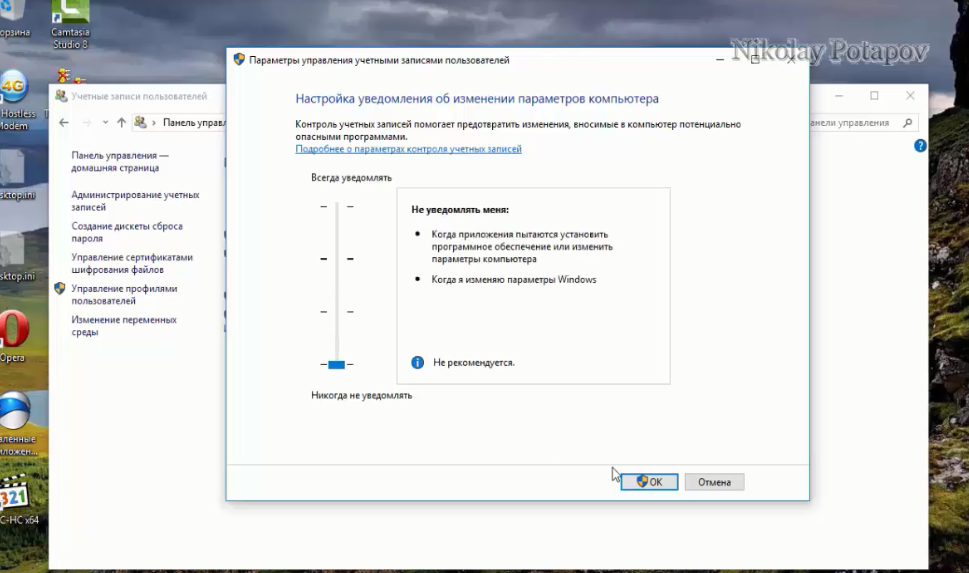
Task: Open Создание дискеты сброса пароля link
Action: [127, 232]
